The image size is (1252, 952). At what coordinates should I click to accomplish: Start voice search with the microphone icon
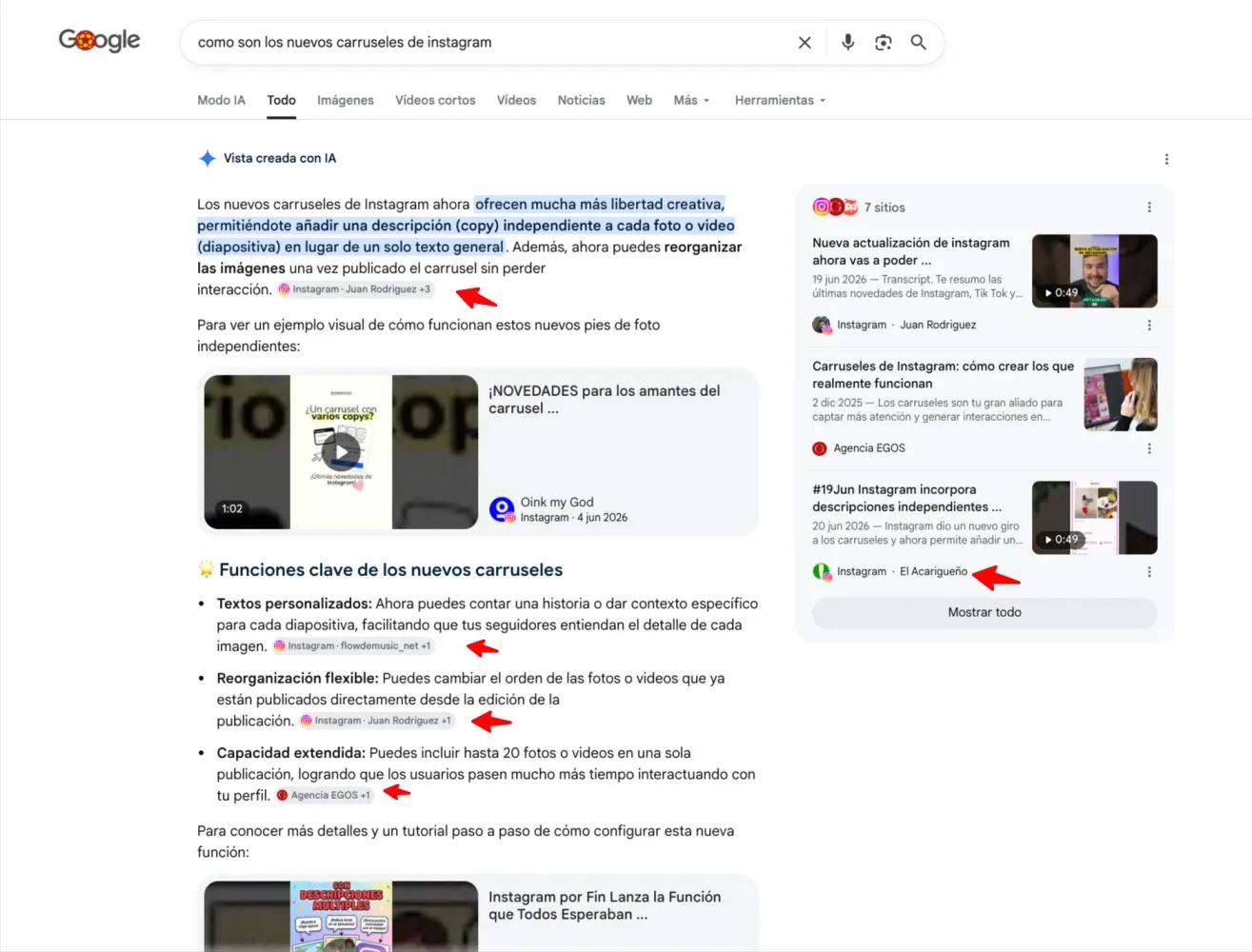click(847, 43)
